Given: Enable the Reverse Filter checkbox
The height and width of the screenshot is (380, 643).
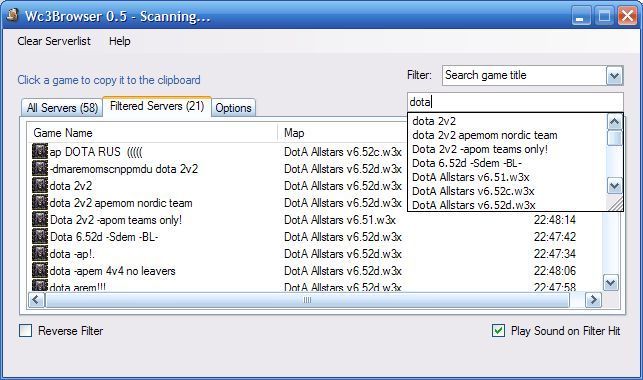Looking at the screenshot, I should [x=25, y=330].
